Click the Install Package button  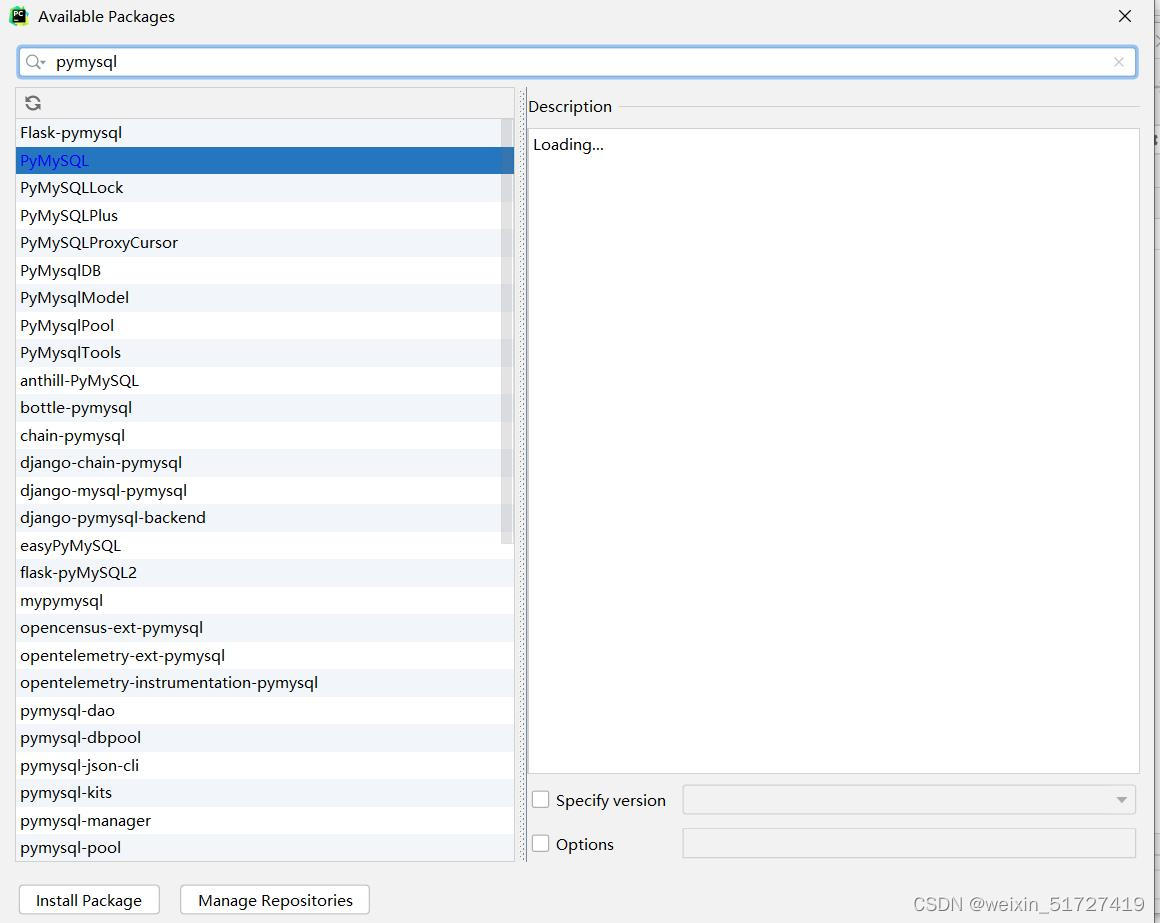(89, 900)
